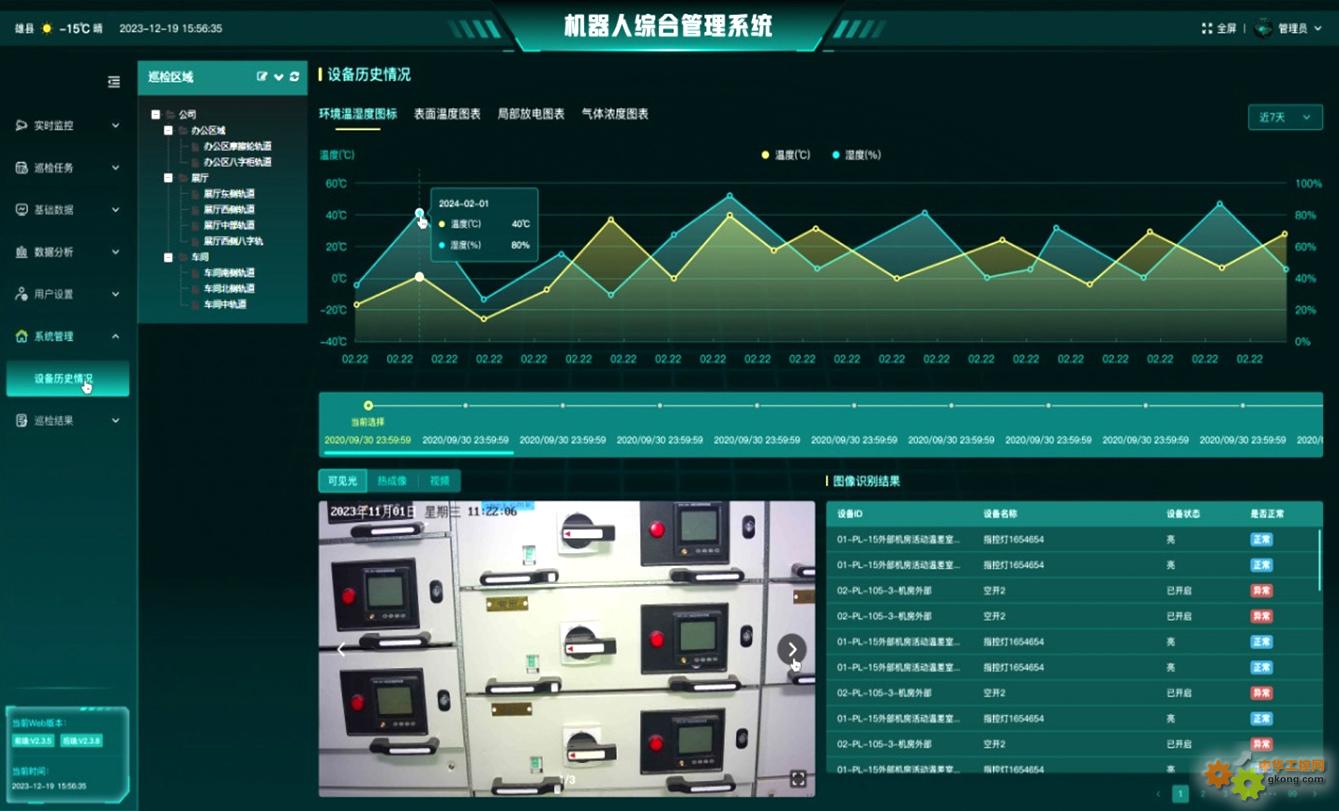Select 展厅东侧轨道 in the area tree
The image size is (1339, 811).
[x=229, y=194]
